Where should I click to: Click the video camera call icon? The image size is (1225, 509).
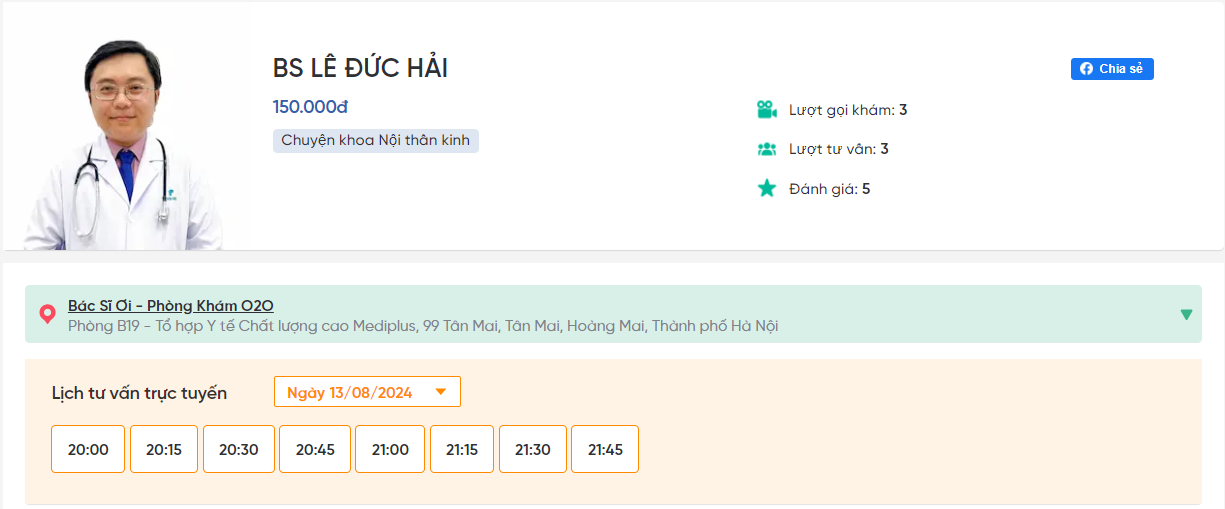click(x=767, y=110)
